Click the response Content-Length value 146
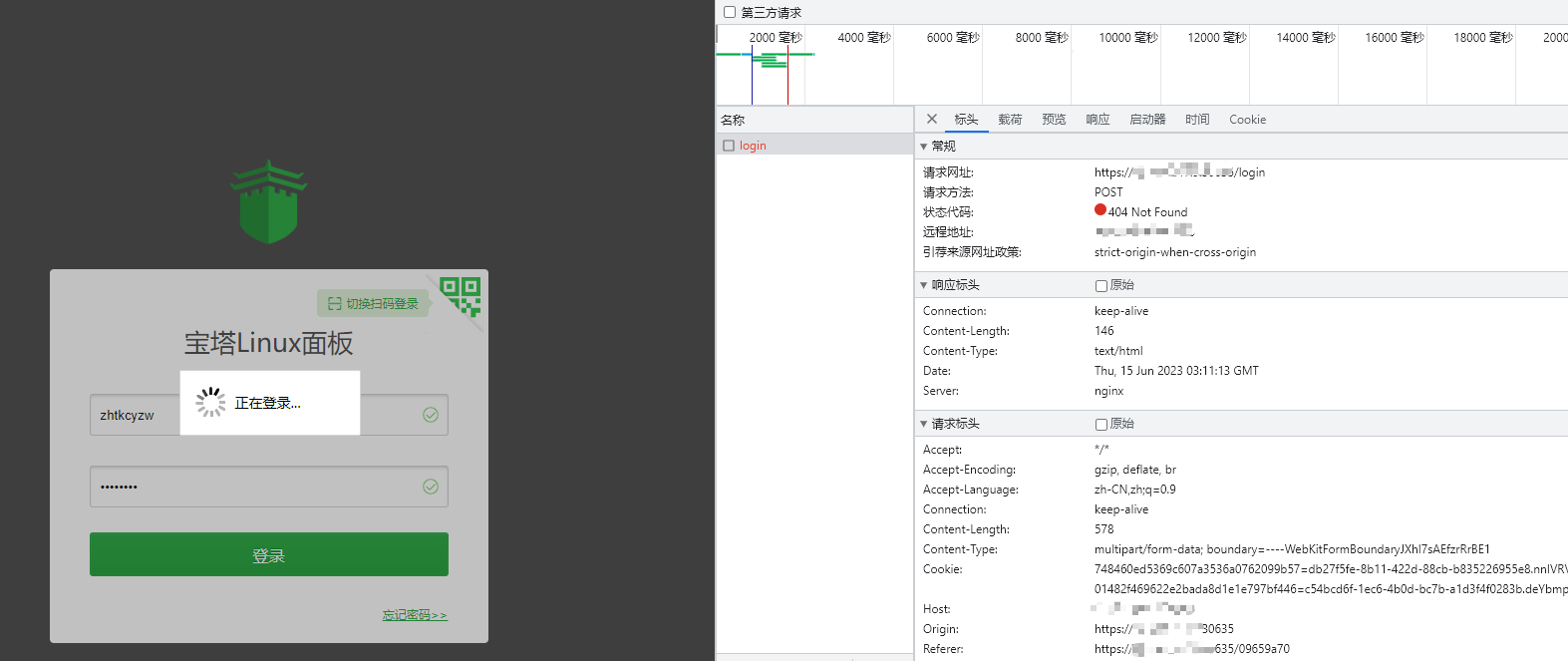1568x661 pixels. (x=1104, y=331)
